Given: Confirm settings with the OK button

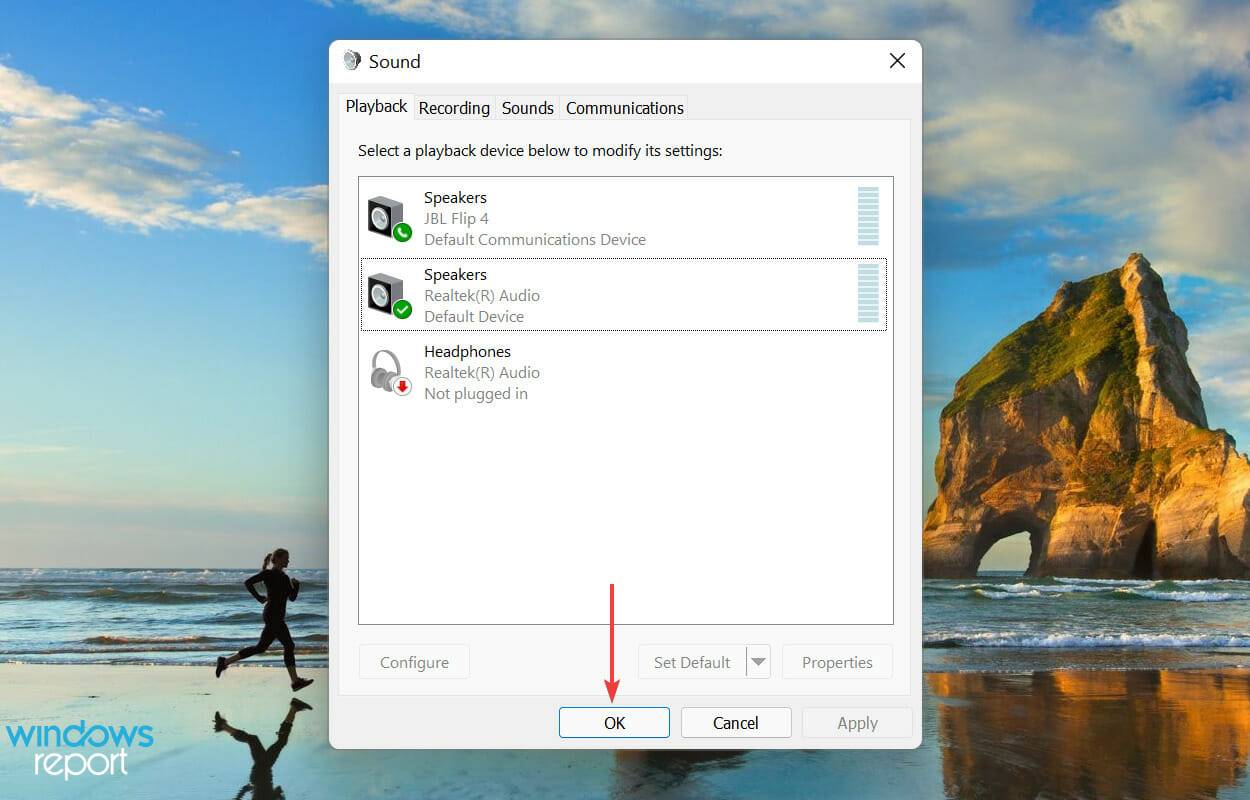Looking at the screenshot, I should click(x=614, y=722).
